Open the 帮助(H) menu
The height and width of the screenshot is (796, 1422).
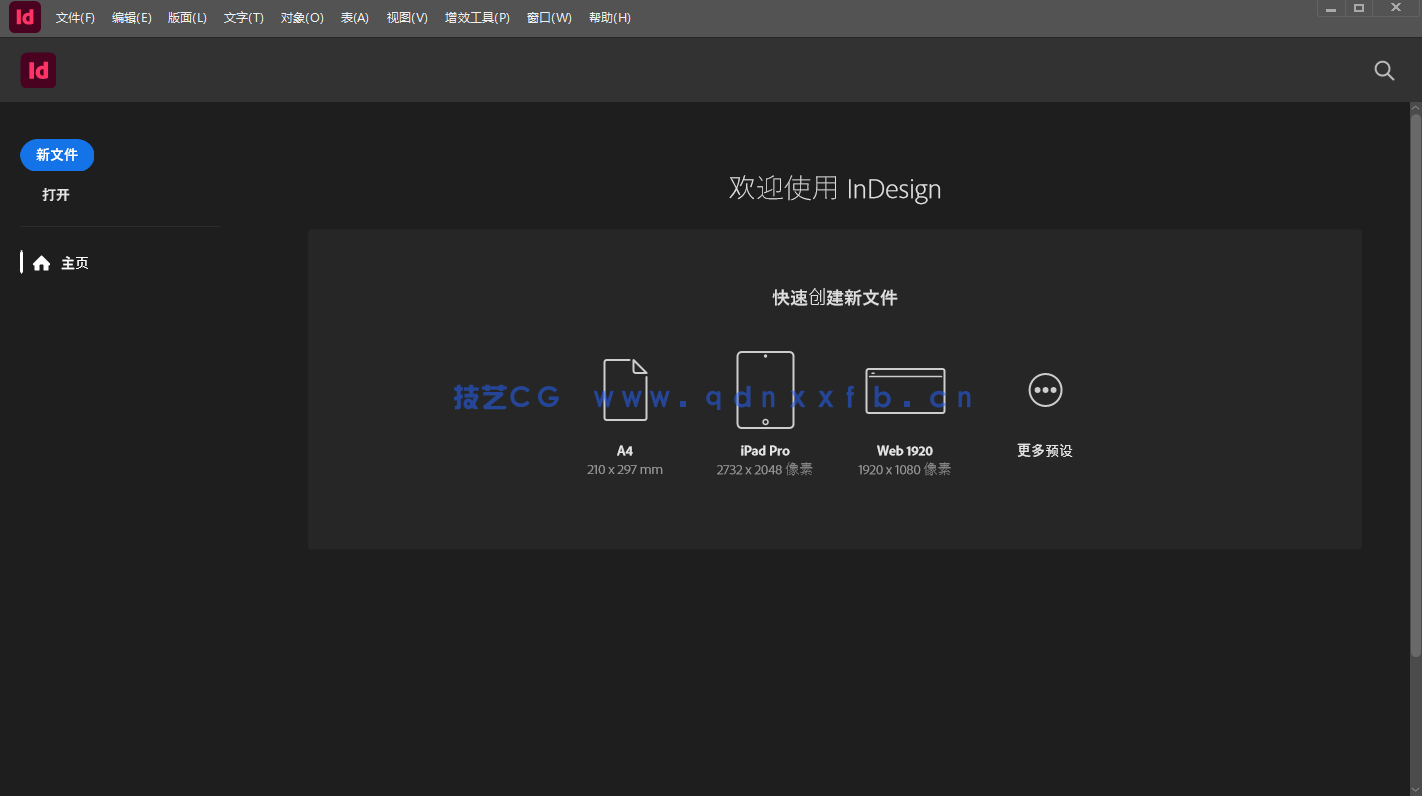pos(609,17)
